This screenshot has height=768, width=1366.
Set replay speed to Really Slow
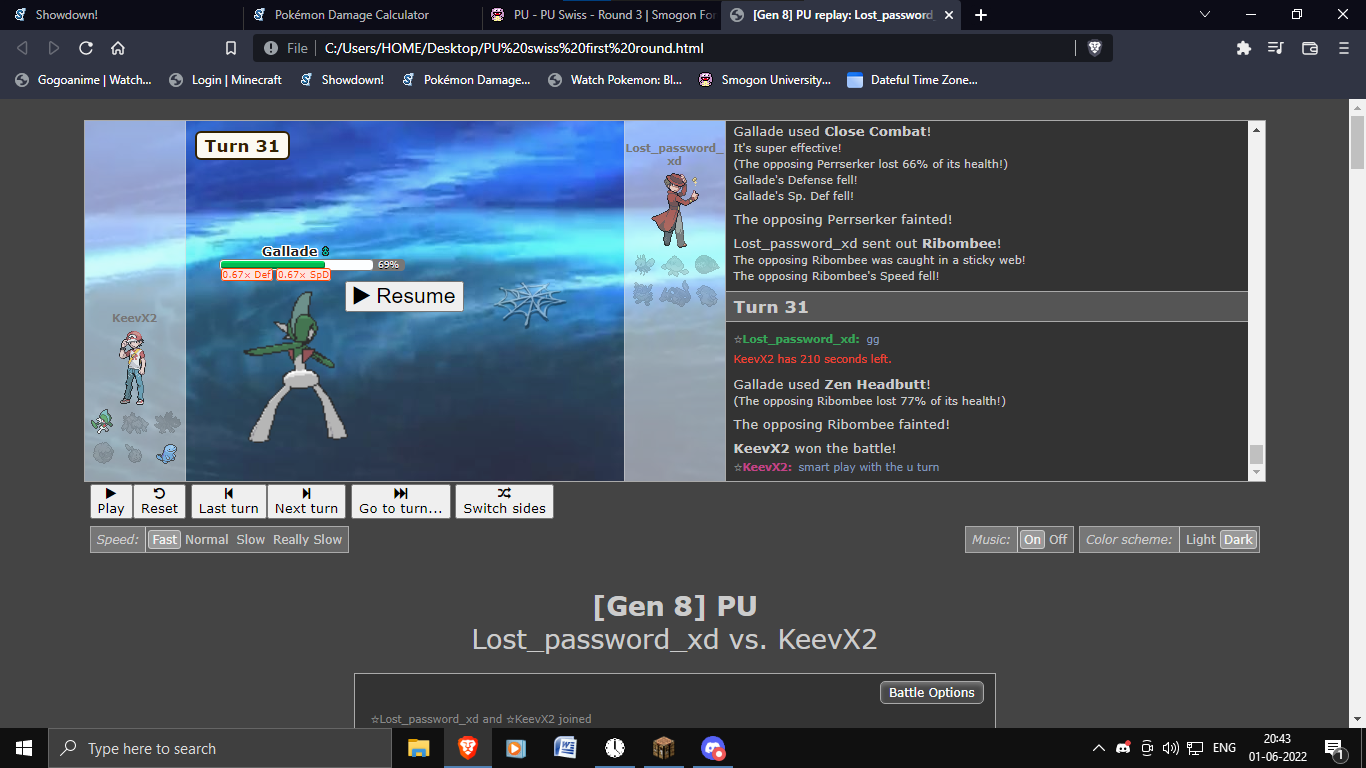[308, 539]
